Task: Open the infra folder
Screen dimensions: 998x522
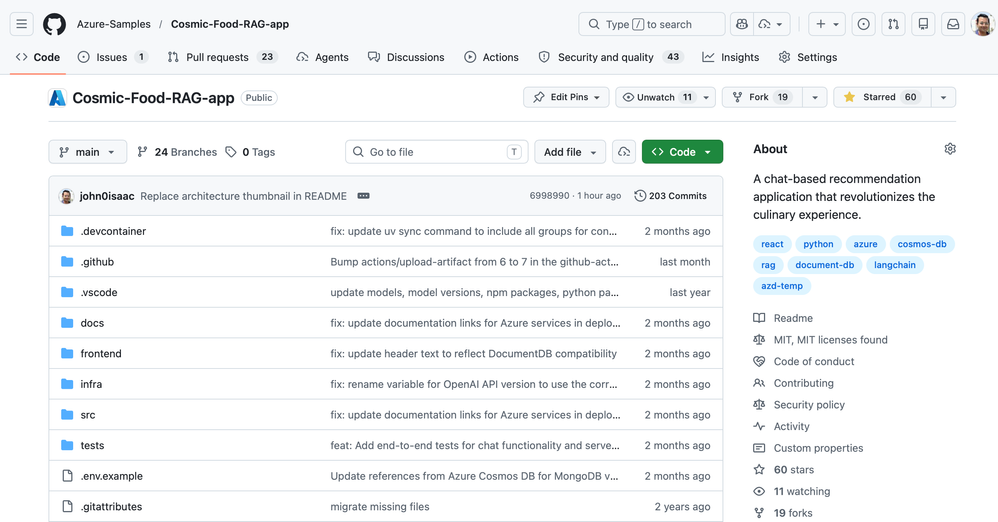Action: 91,384
